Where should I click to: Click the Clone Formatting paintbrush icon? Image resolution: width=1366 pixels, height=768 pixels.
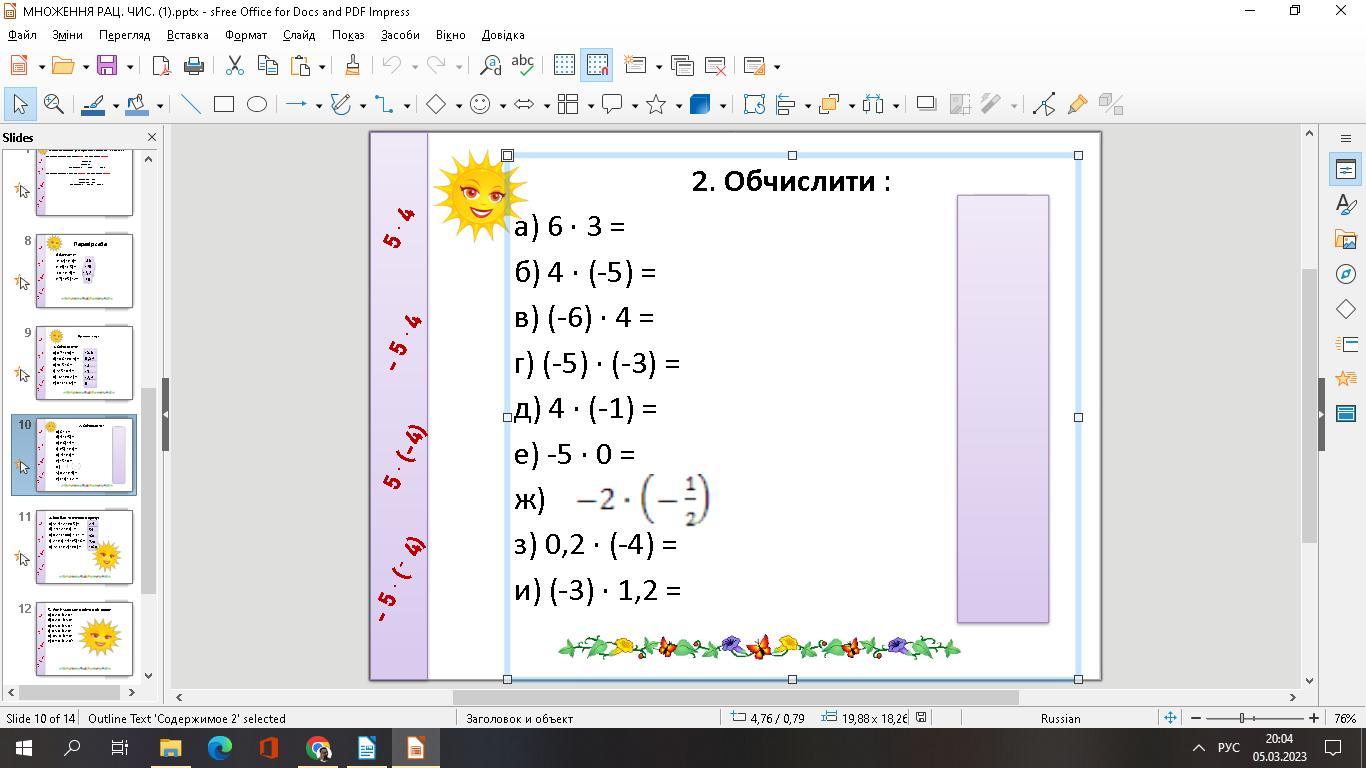point(352,66)
